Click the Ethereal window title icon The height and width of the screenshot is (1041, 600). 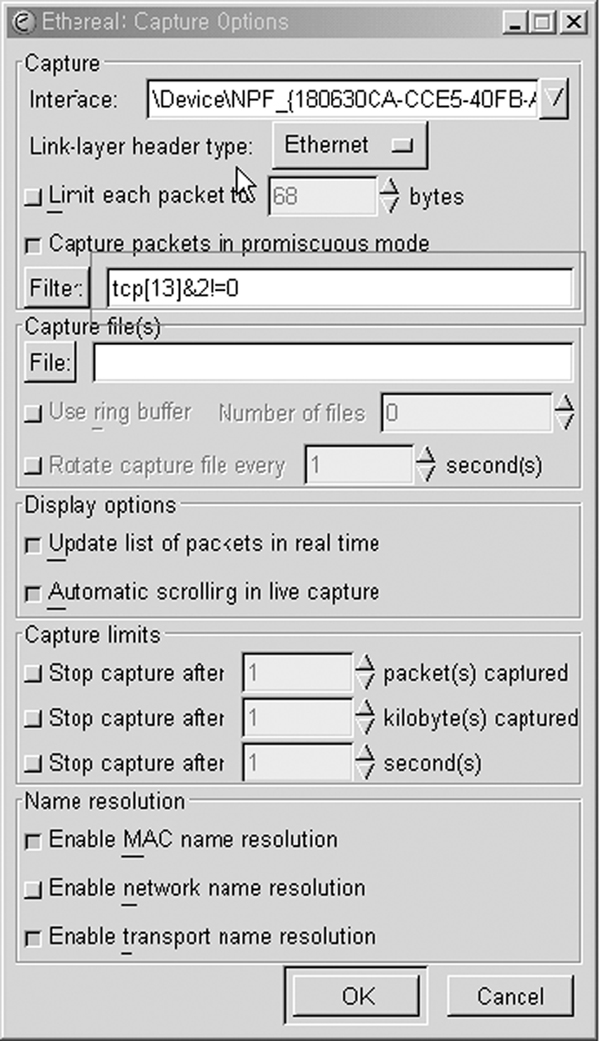tap(23, 22)
